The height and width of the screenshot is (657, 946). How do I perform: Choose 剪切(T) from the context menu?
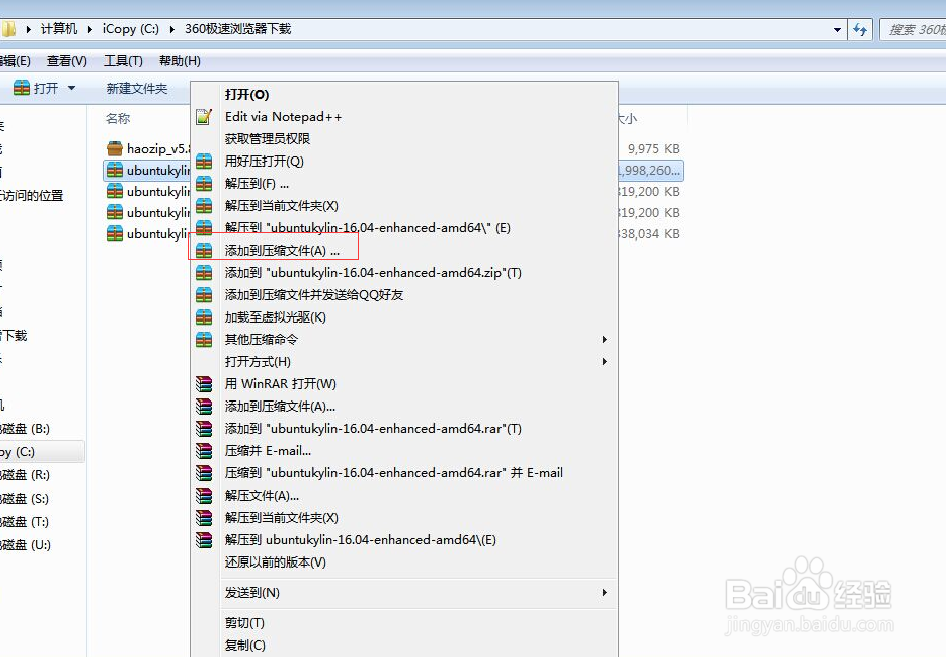244,623
